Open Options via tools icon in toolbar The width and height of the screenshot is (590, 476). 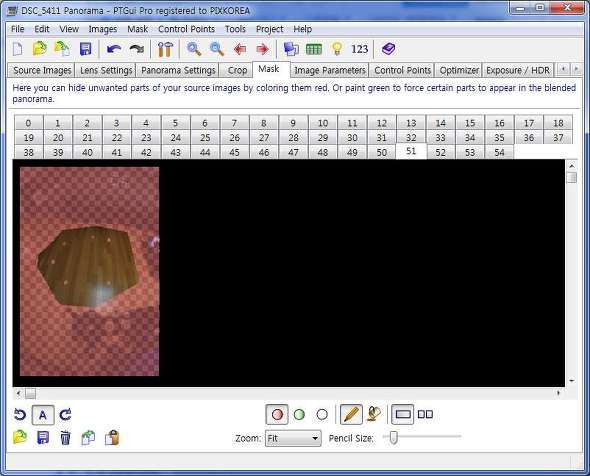(165, 49)
